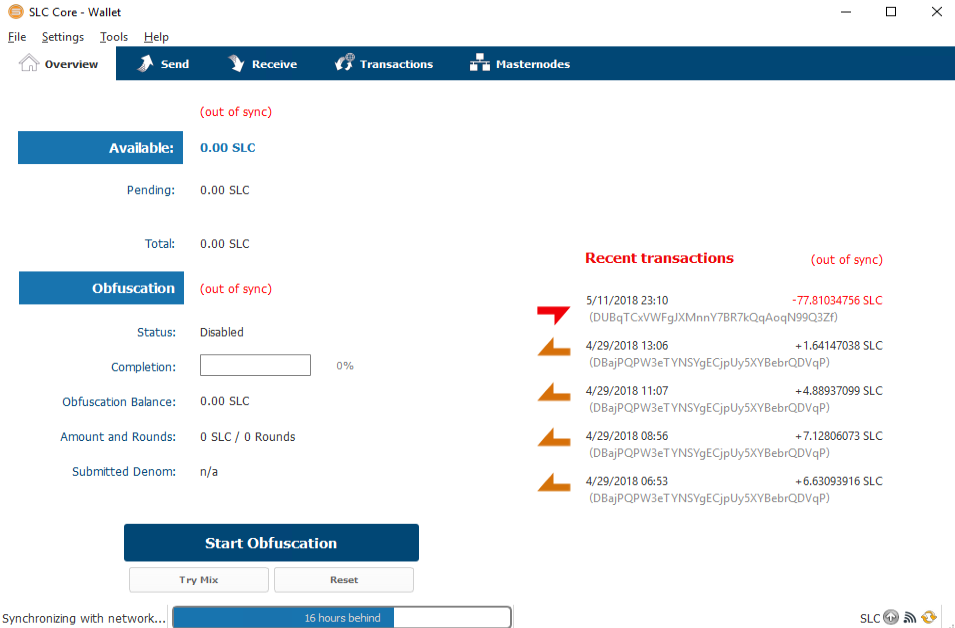The height and width of the screenshot is (628, 955).
Task: Click the Masternodes network icon
Action: coord(479,63)
